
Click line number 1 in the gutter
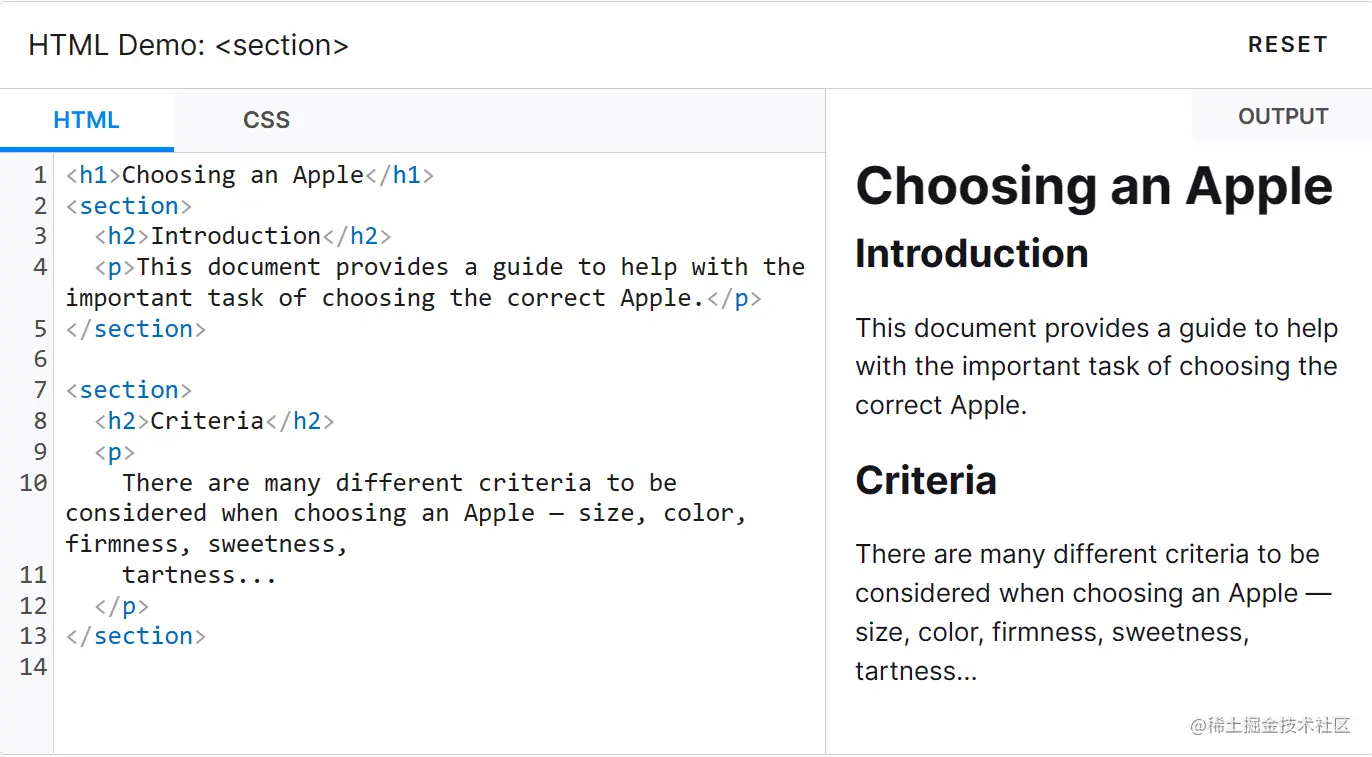(40, 175)
